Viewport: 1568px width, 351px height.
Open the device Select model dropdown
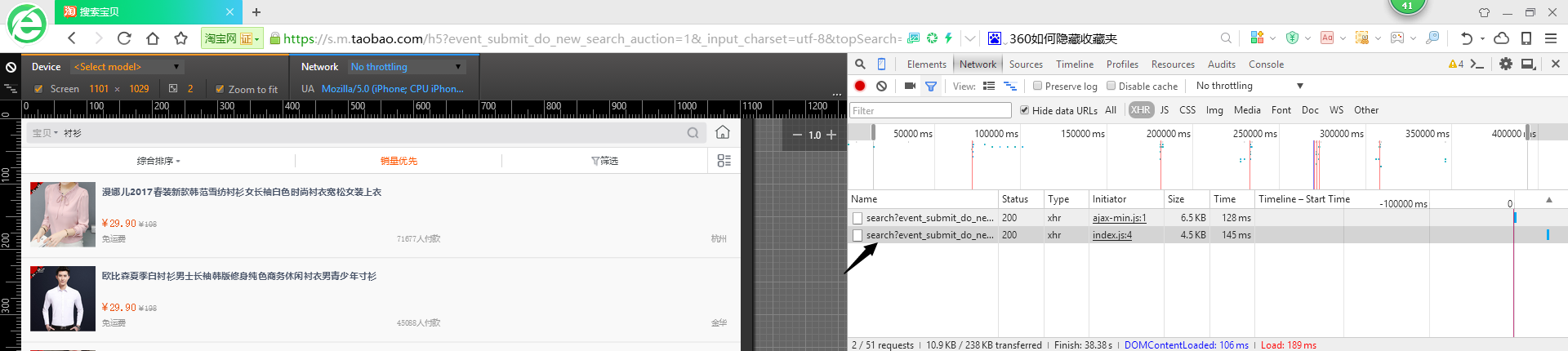click(x=127, y=67)
